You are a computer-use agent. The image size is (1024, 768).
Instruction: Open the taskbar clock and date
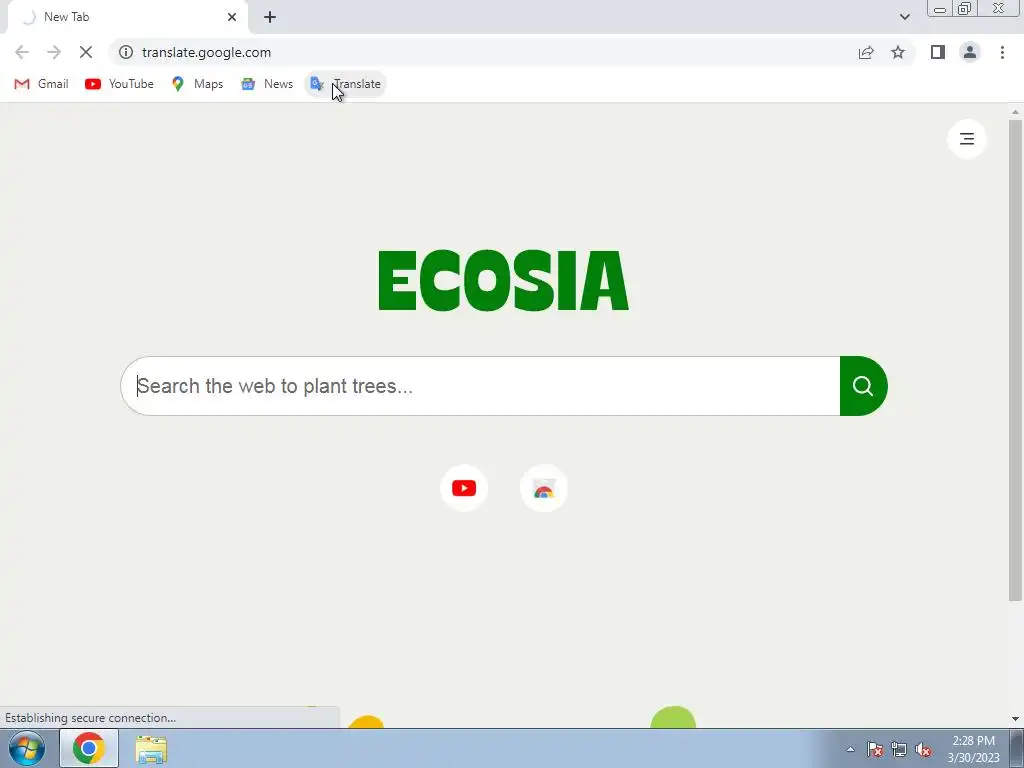click(x=973, y=749)
